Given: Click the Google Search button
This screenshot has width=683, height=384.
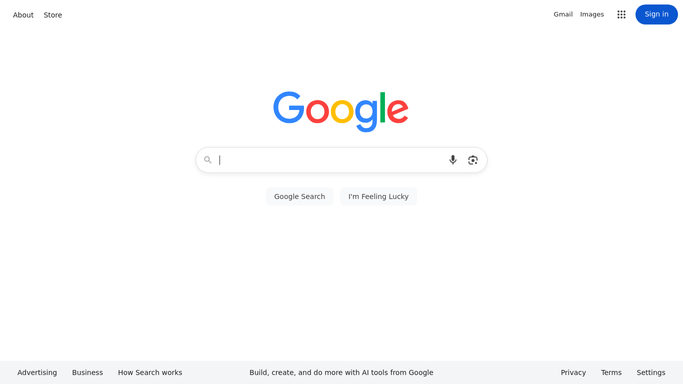Looking at the screenshot, I should [299, 196].
